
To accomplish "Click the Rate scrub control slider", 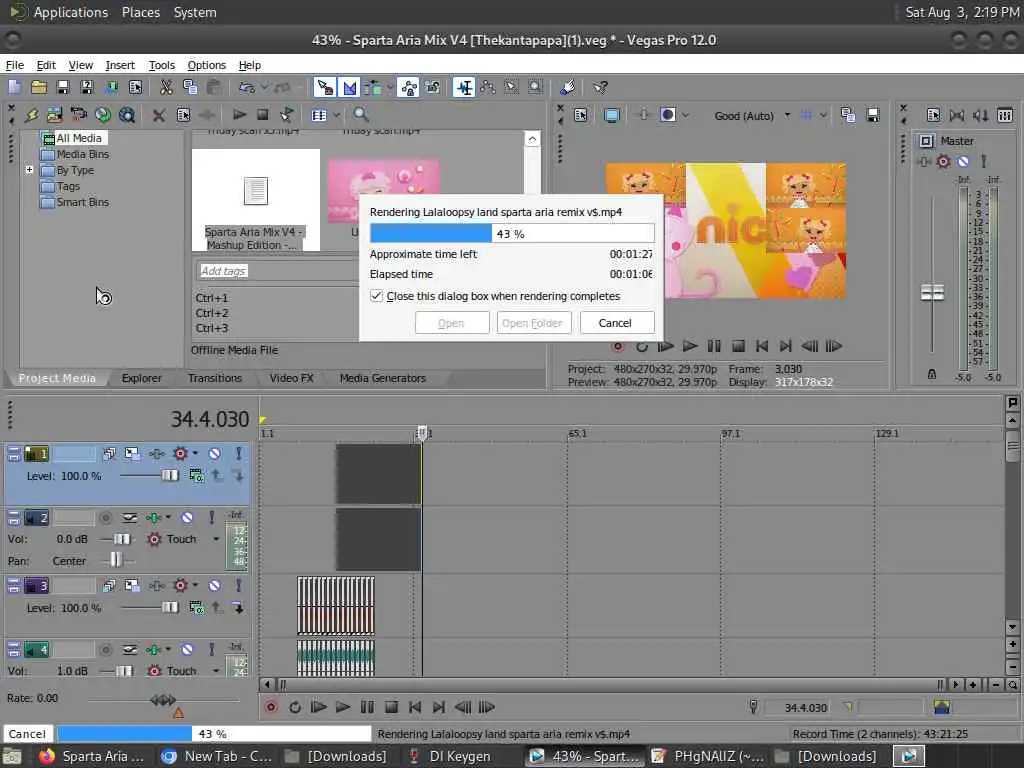I will [x=163, y=700].
